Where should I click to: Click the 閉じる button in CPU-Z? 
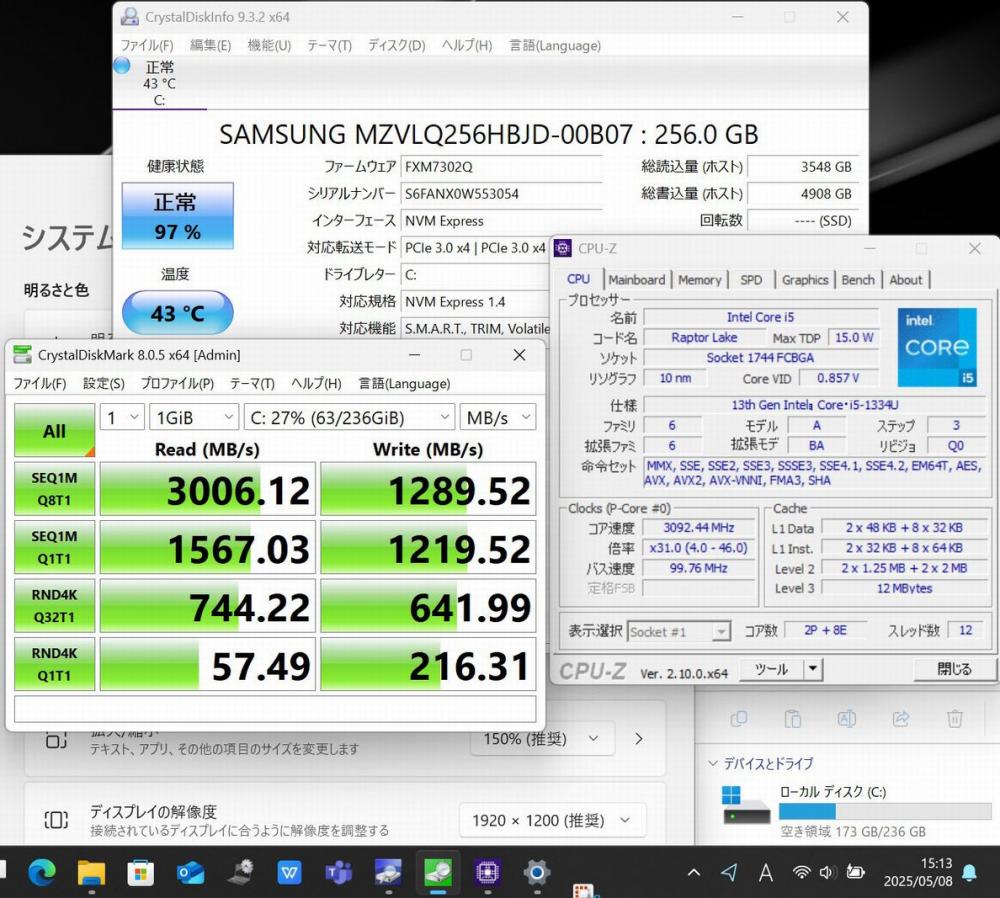coord(954,669)
